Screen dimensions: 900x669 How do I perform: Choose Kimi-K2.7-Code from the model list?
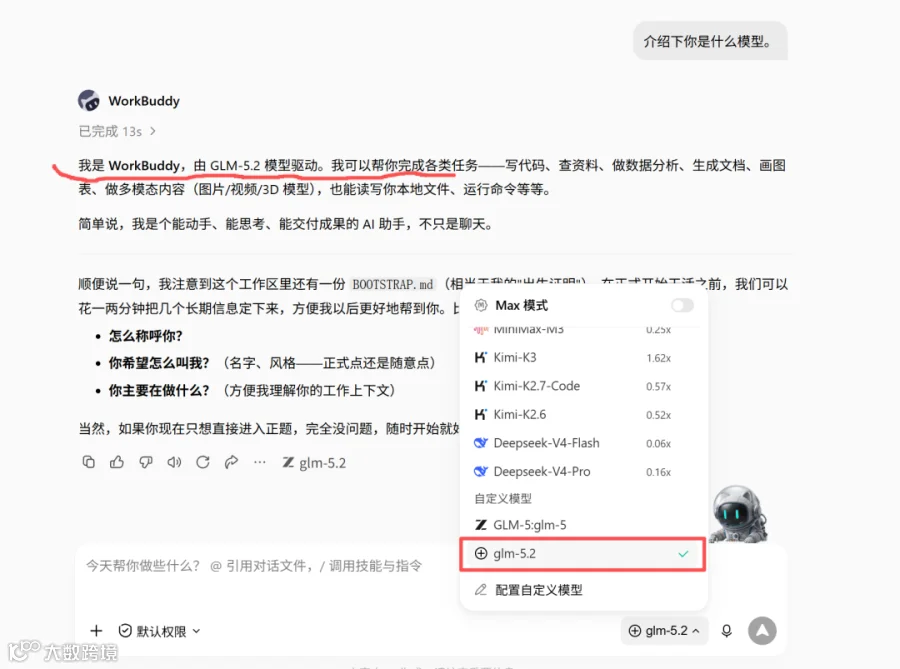point(583,386)
